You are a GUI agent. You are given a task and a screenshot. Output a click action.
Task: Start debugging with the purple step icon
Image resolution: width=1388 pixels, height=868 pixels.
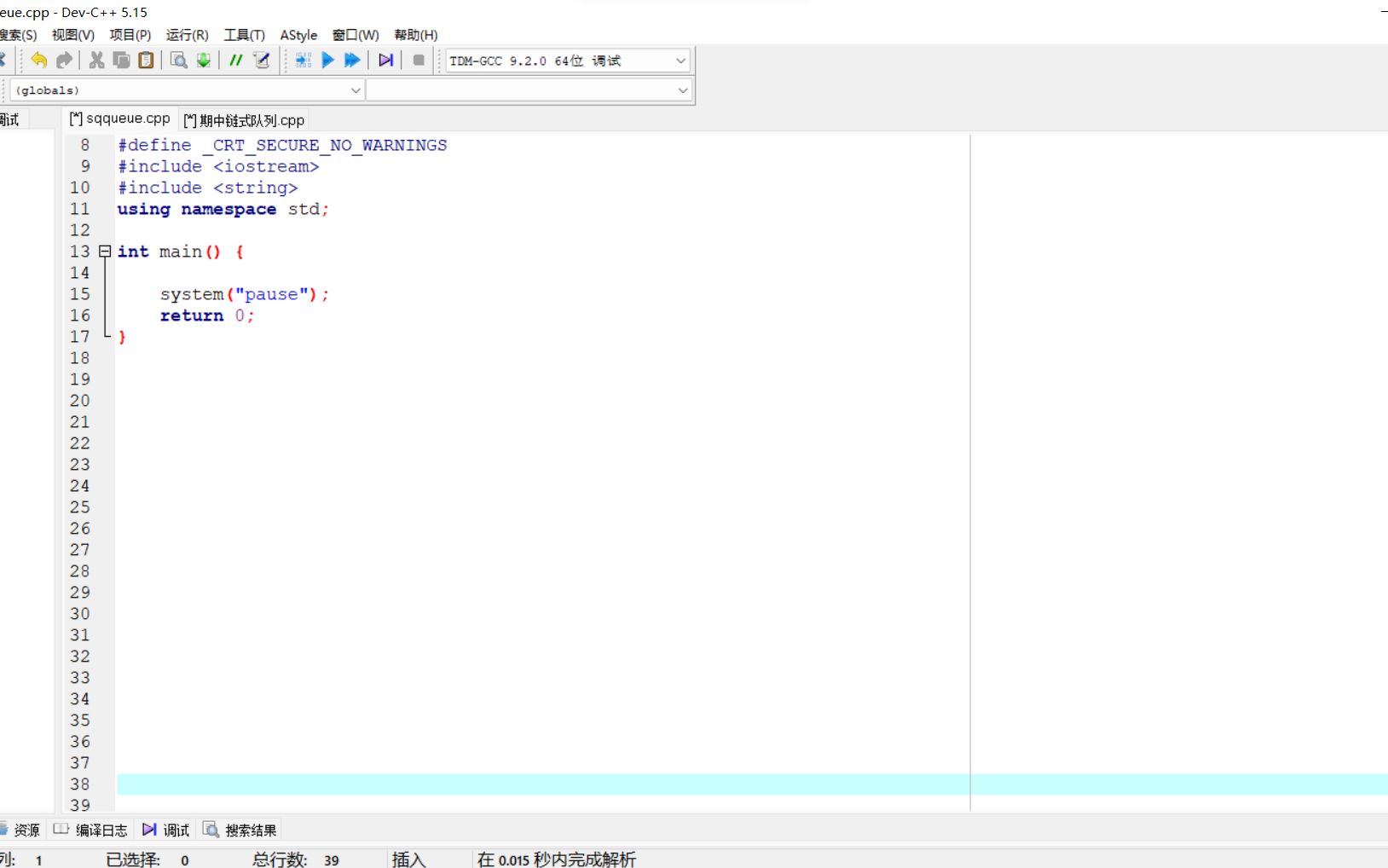385,60
